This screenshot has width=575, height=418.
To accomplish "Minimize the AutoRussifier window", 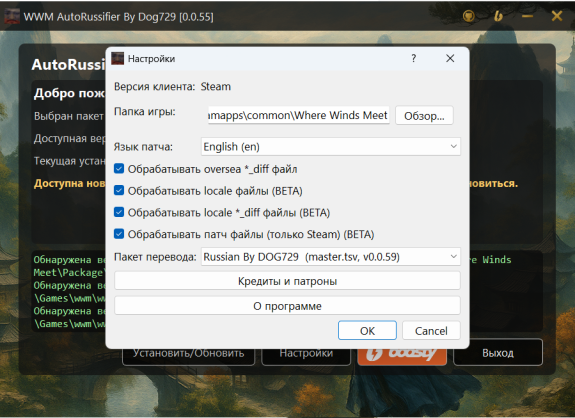I will [527, 16].
